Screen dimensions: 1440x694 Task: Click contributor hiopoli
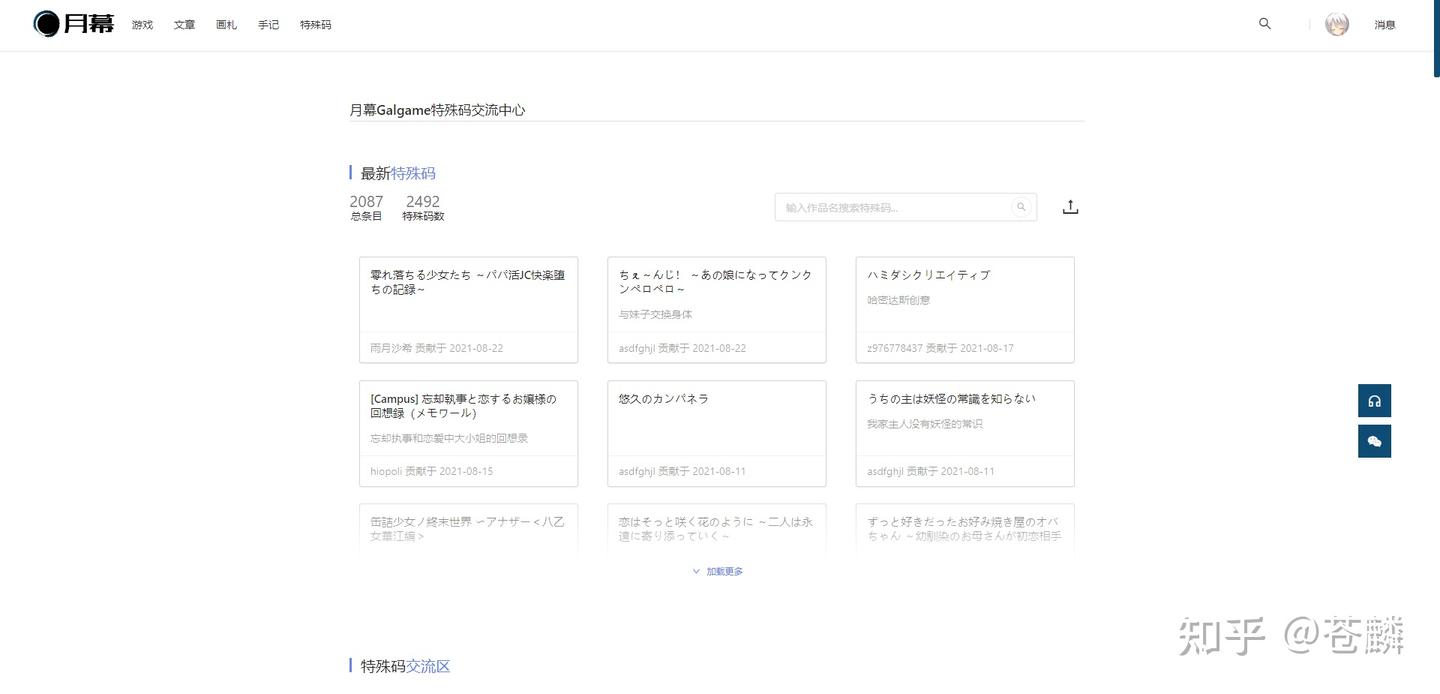pos(385,471)
